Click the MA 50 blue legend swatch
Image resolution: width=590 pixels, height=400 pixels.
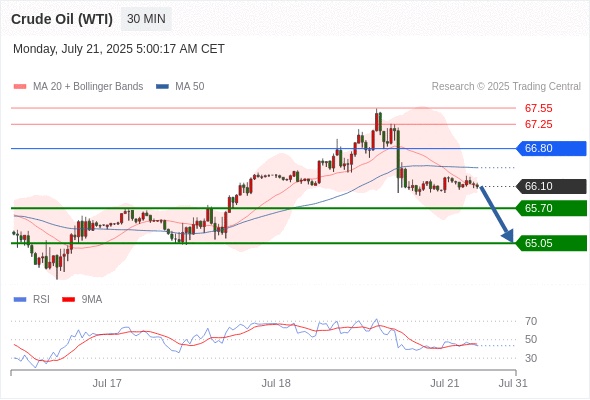pyautogui.click(x=162, y=87)
